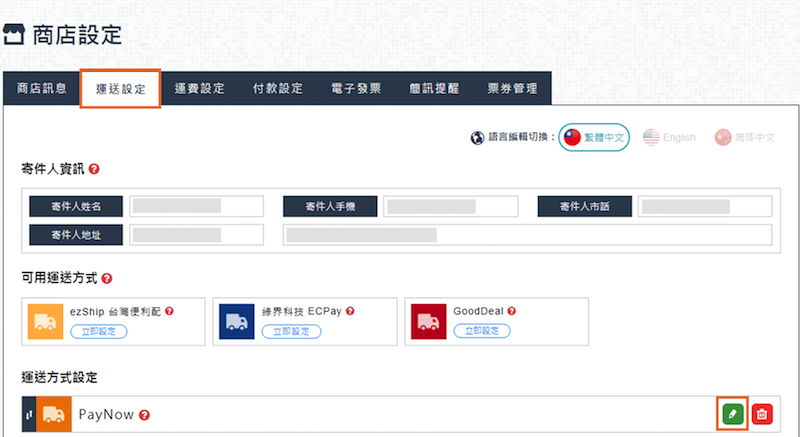This screenshot has width=800, height=437.
Task: Click the red trash delete icon for PayNow
Action: [x=762, y=413]
